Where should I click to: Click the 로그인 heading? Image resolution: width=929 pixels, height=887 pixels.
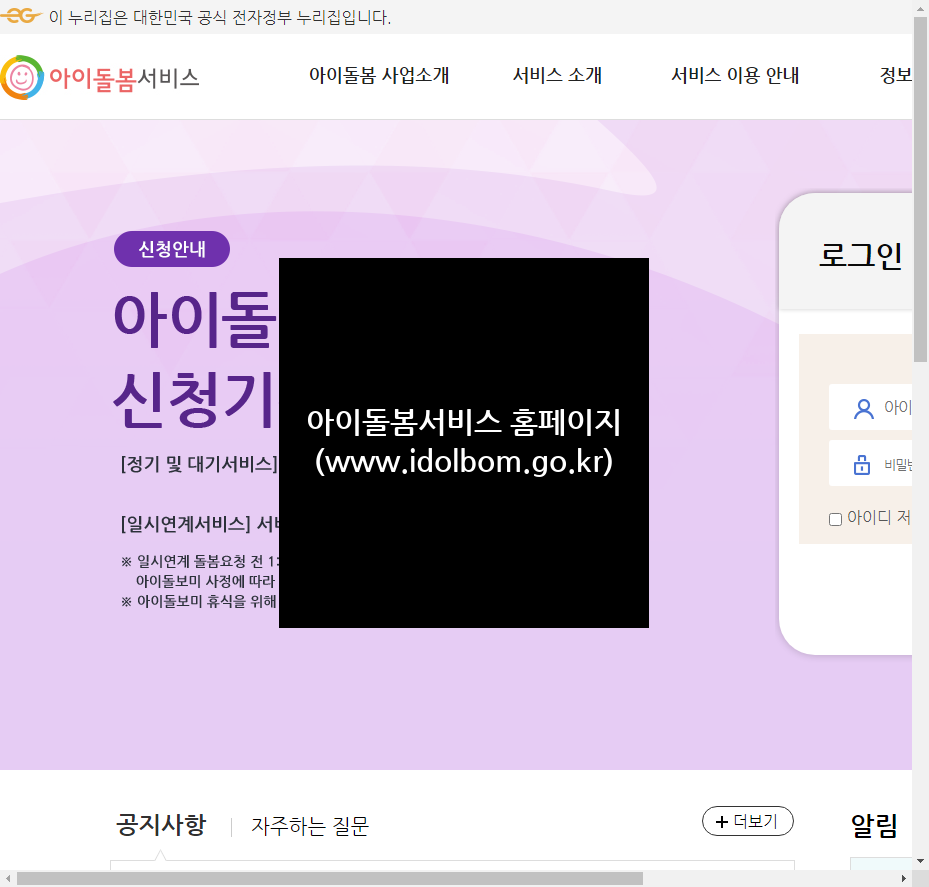(860, 255)
